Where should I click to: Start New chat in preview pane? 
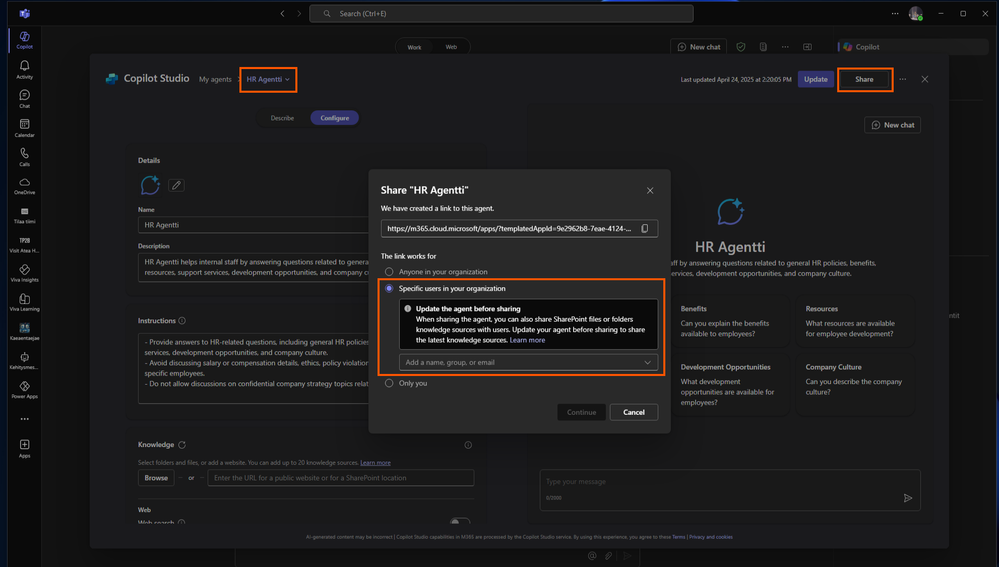click(892, 125)
